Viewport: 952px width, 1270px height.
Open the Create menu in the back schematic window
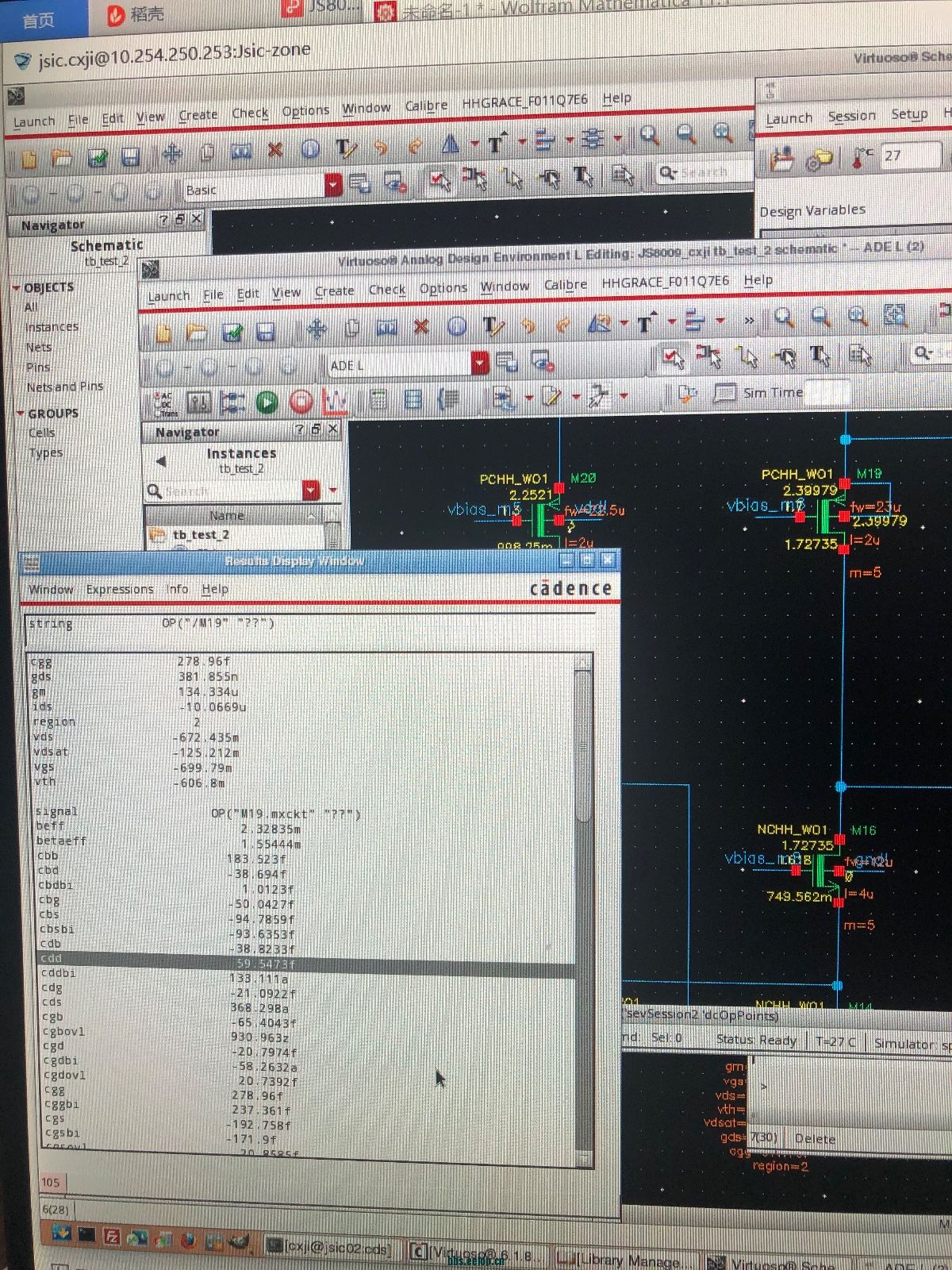(198, 115)
